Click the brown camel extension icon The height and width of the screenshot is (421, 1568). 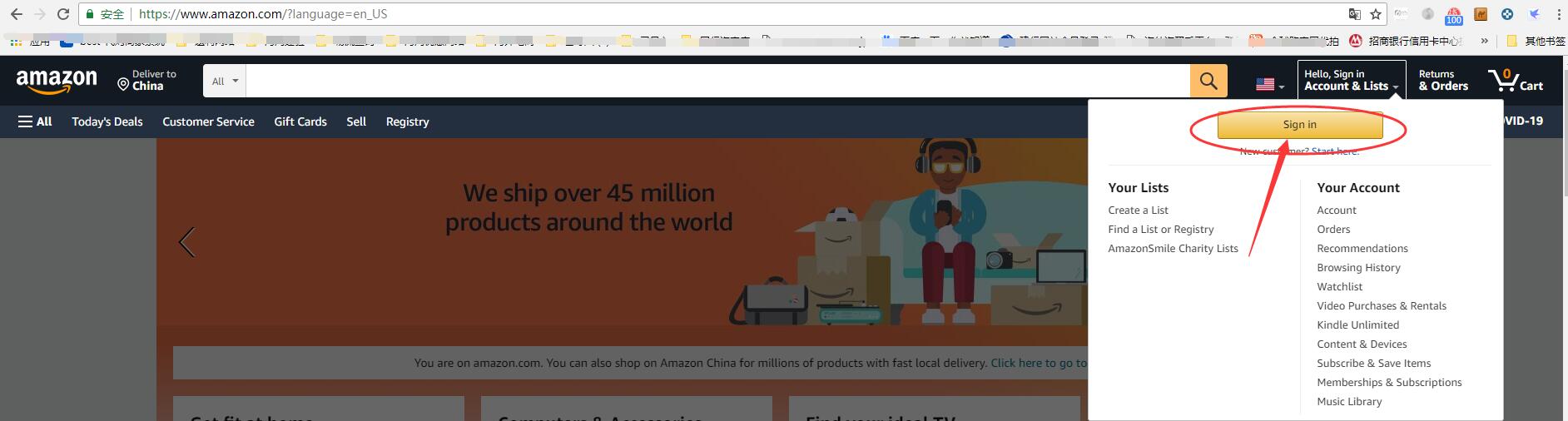(1481, 14)
